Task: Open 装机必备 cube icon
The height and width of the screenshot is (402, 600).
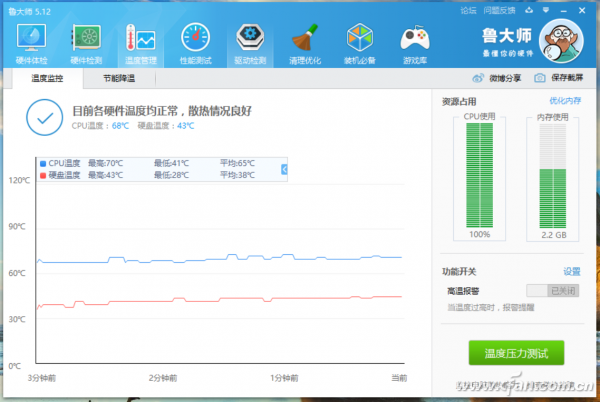Action: coord(360,37)
